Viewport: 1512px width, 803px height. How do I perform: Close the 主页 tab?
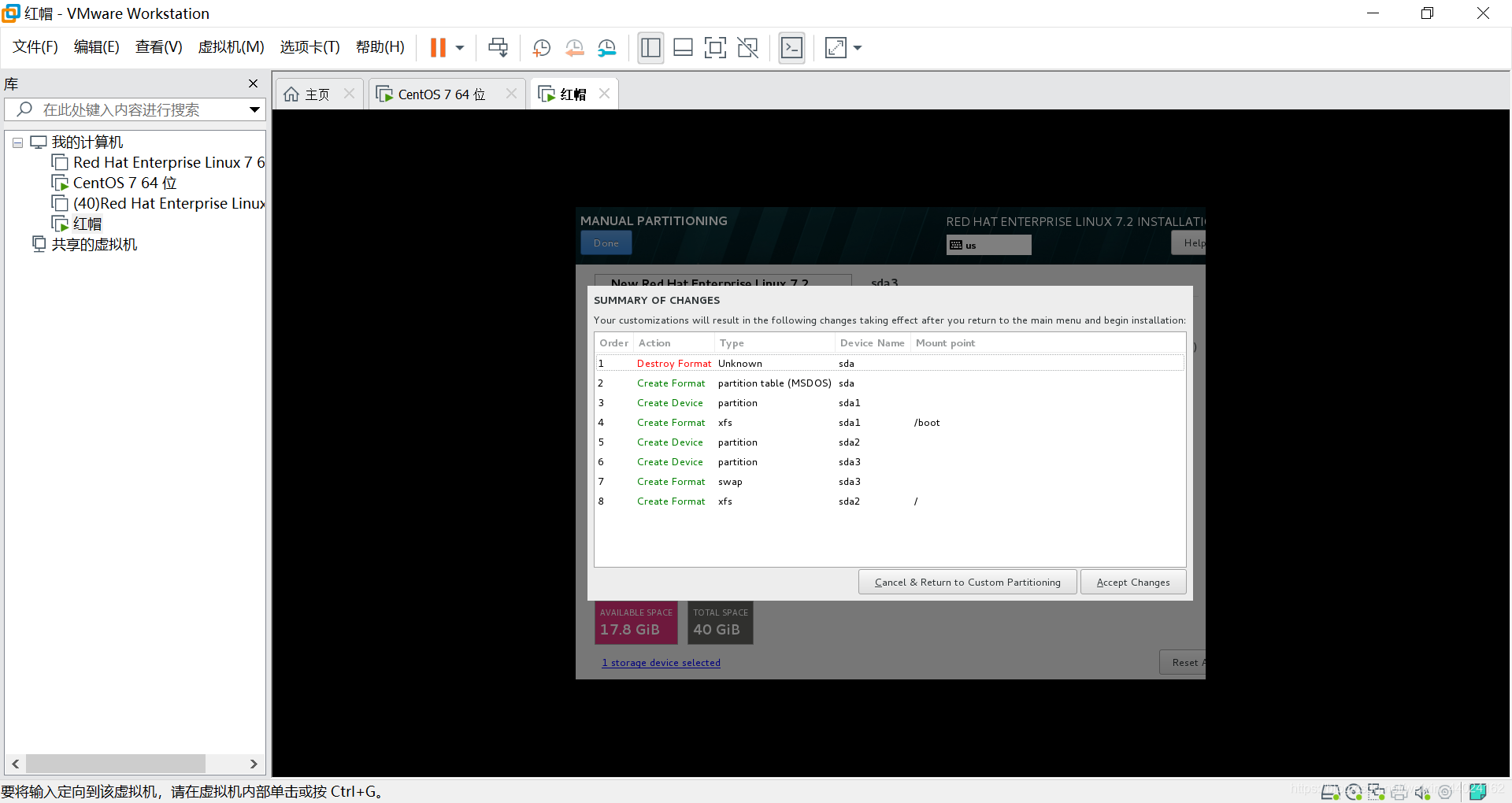click(x=349, y=94)
